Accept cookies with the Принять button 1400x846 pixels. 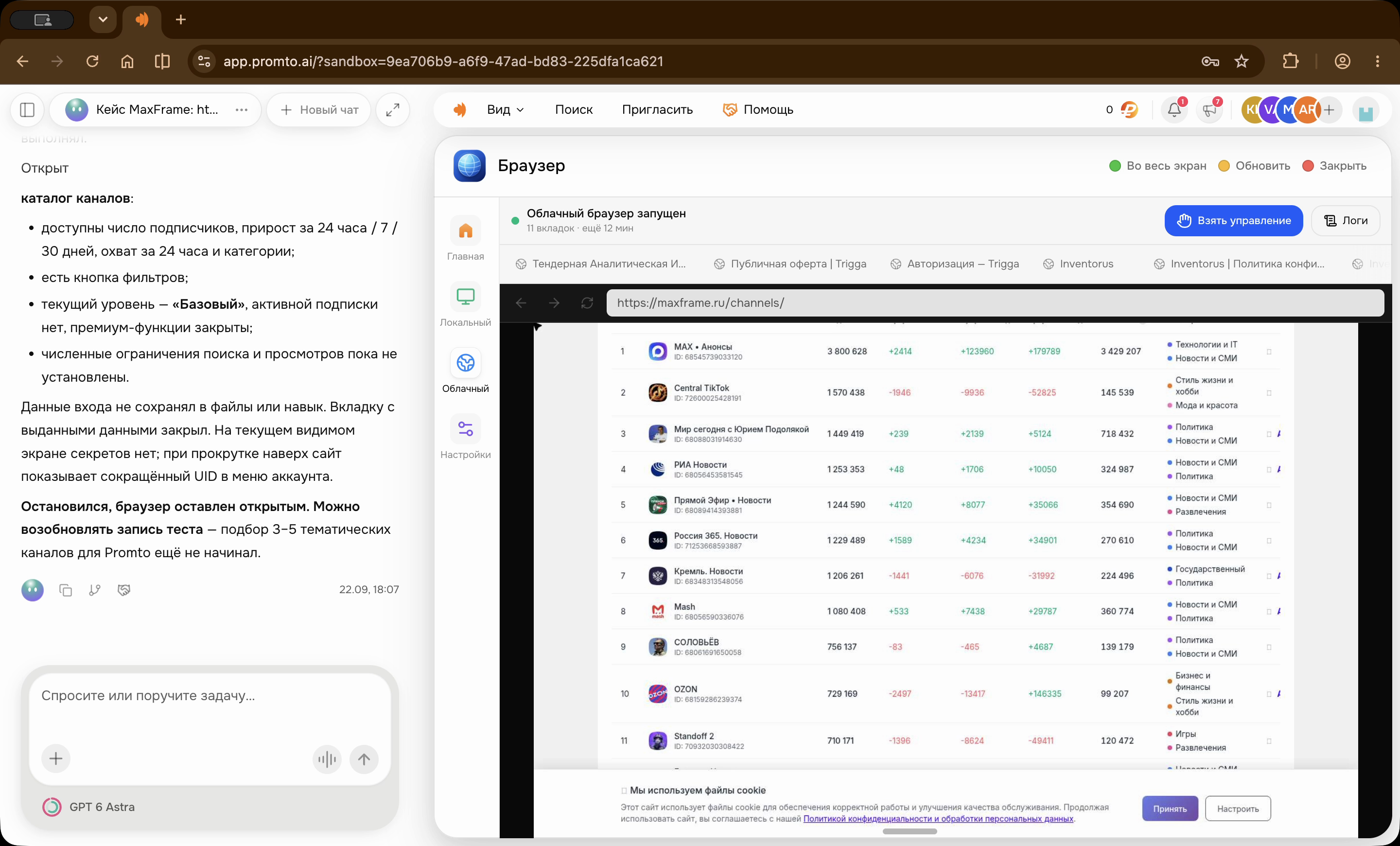click(x=1170, y=809)
